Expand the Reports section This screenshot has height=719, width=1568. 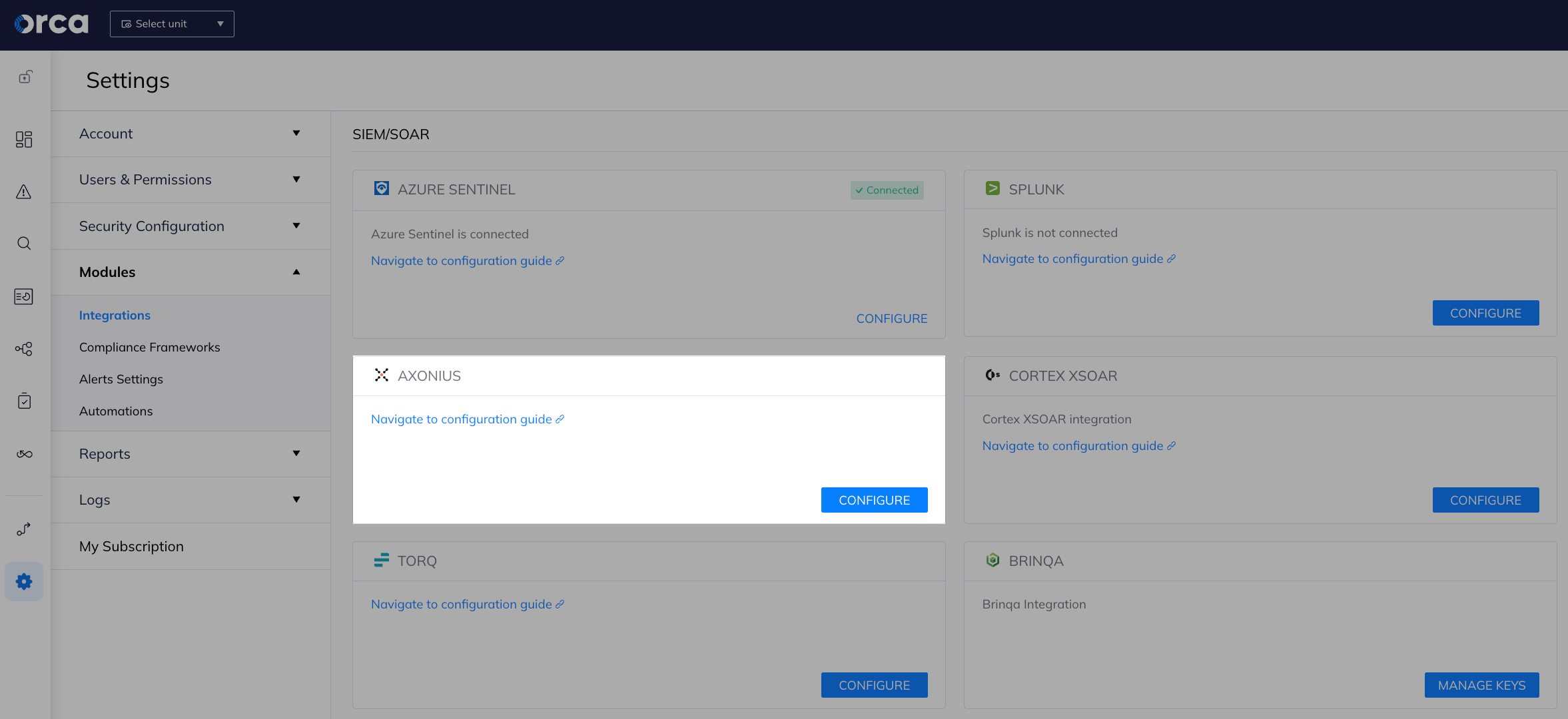pos(191,453)
